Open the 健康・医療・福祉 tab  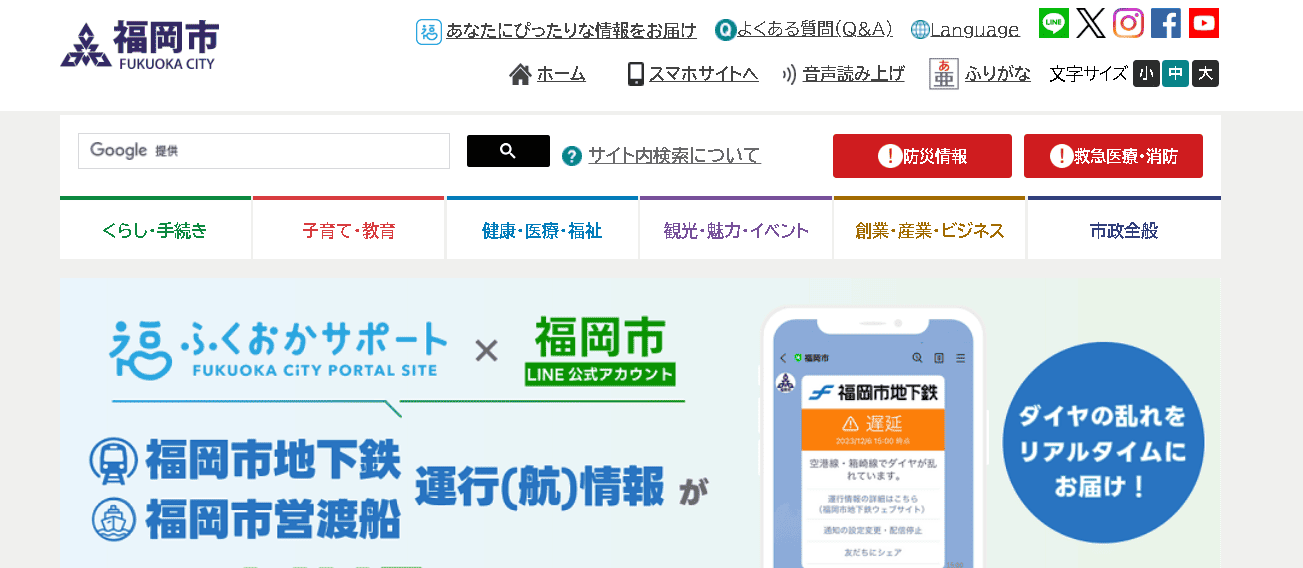[x=542, y=229]
